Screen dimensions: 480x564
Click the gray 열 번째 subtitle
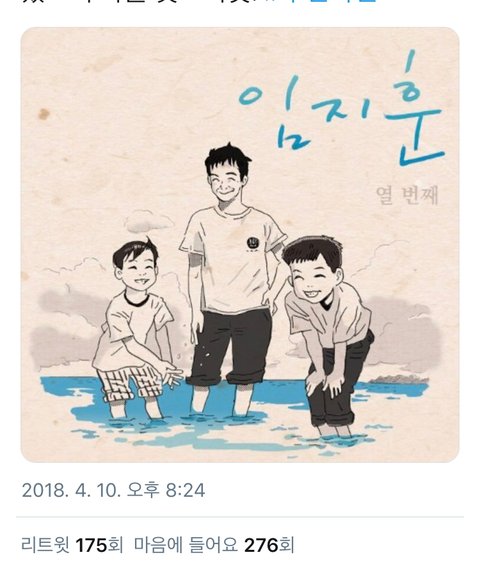[407, 195]
